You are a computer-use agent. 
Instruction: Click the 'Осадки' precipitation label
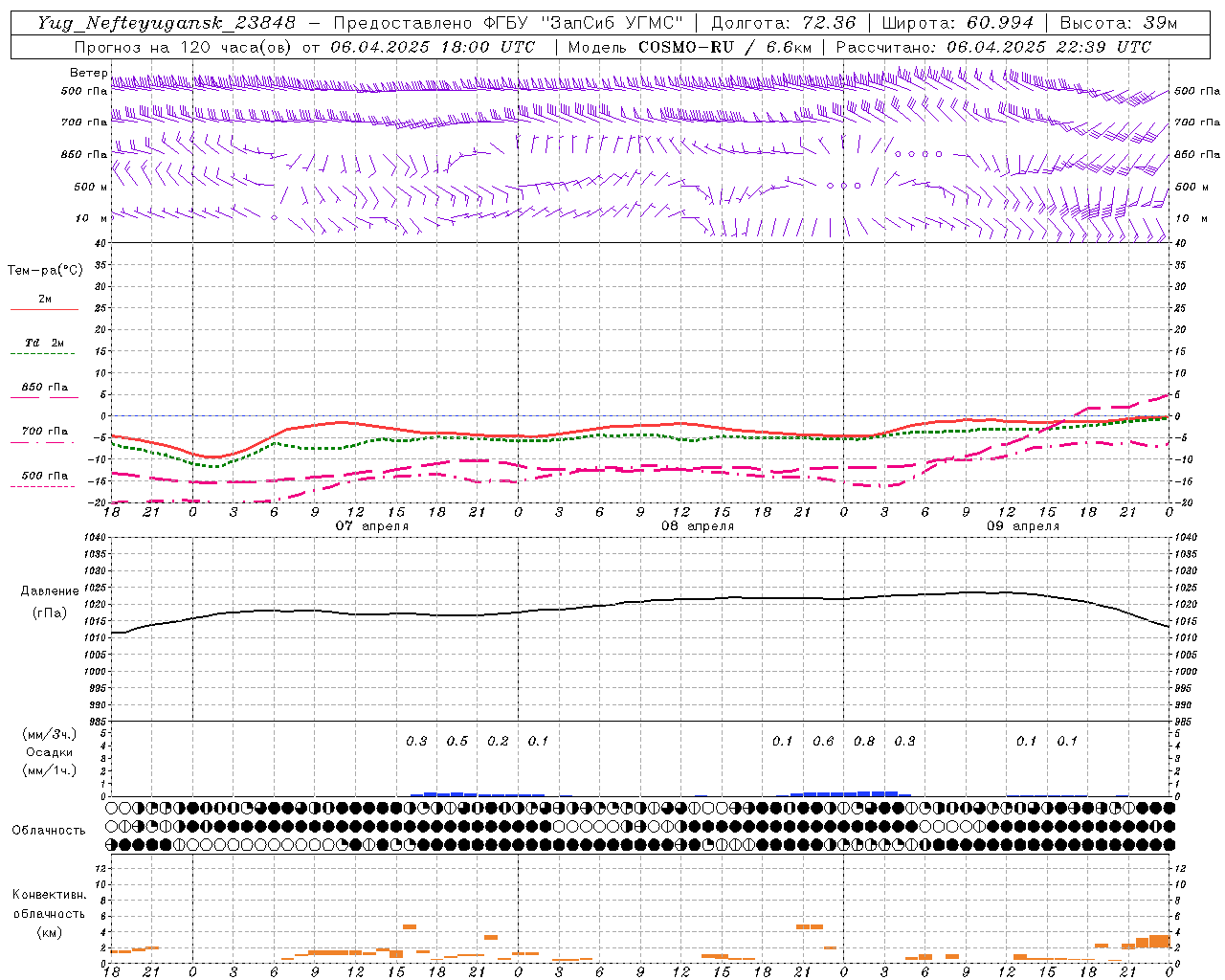pyautogui.click(x=50, y=752)
